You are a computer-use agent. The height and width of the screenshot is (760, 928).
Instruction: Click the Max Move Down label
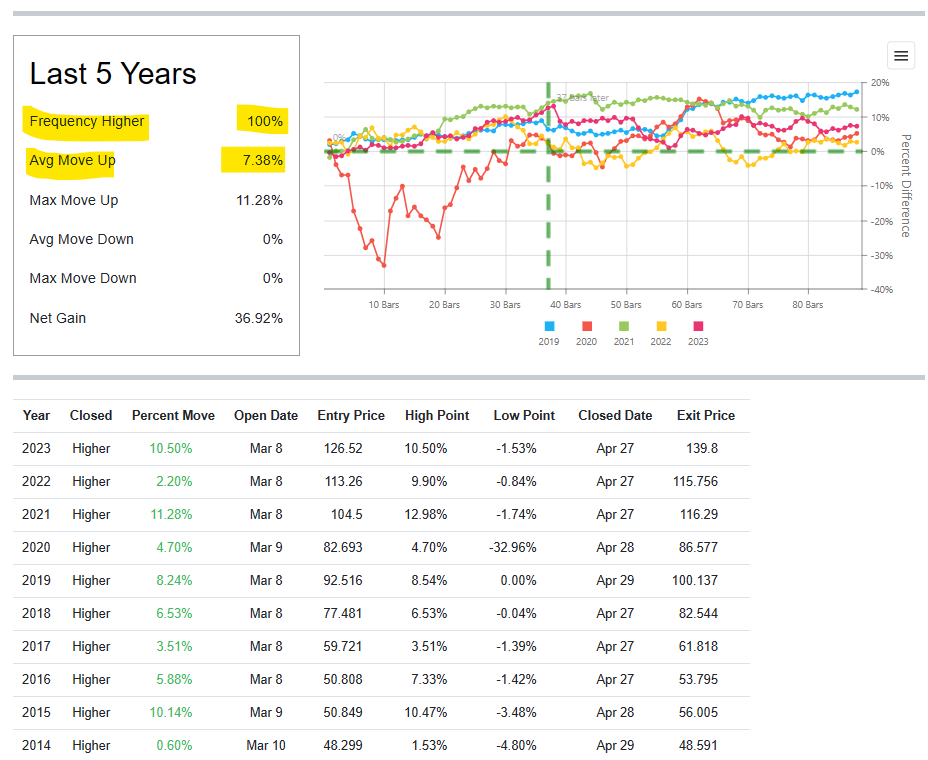[x=83, y=278]
